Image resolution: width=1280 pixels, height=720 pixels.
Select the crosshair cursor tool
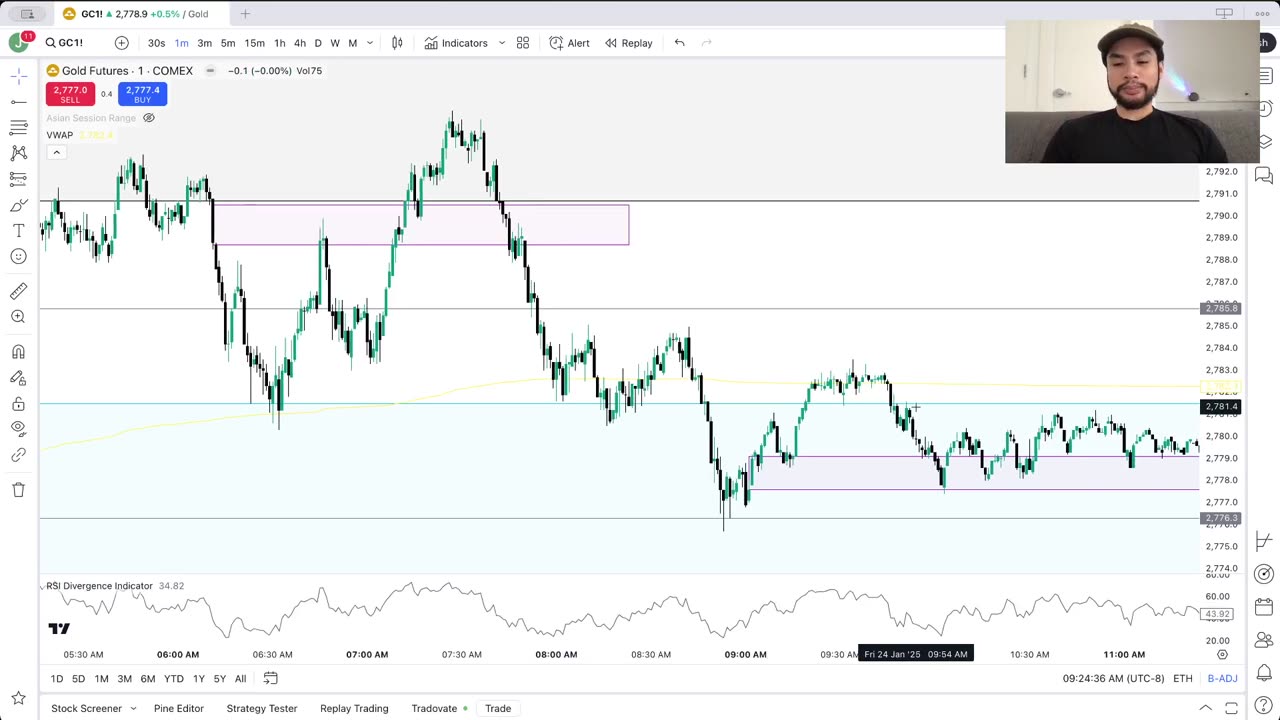point(19,77)
